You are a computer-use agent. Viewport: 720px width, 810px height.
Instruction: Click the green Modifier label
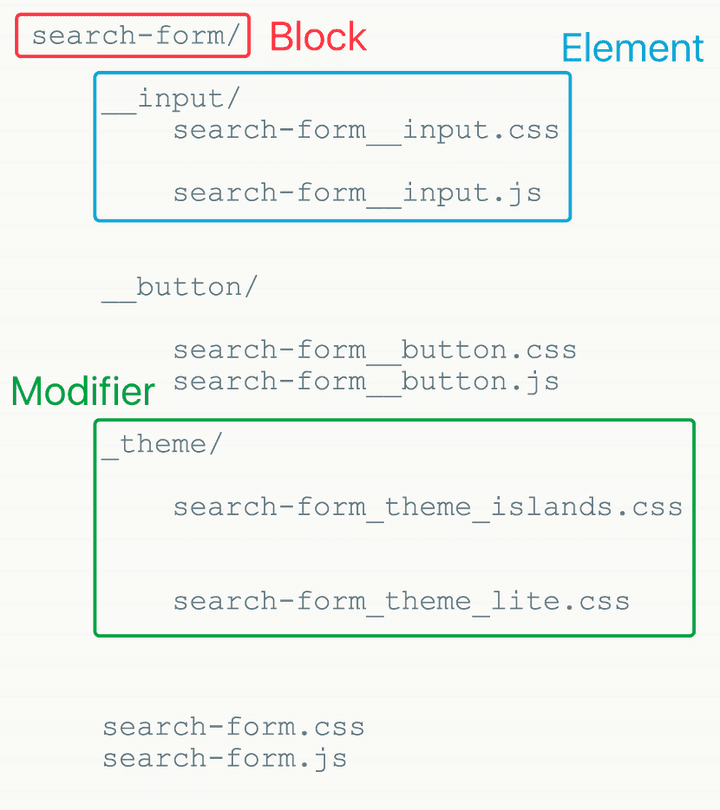click(83, 392)
